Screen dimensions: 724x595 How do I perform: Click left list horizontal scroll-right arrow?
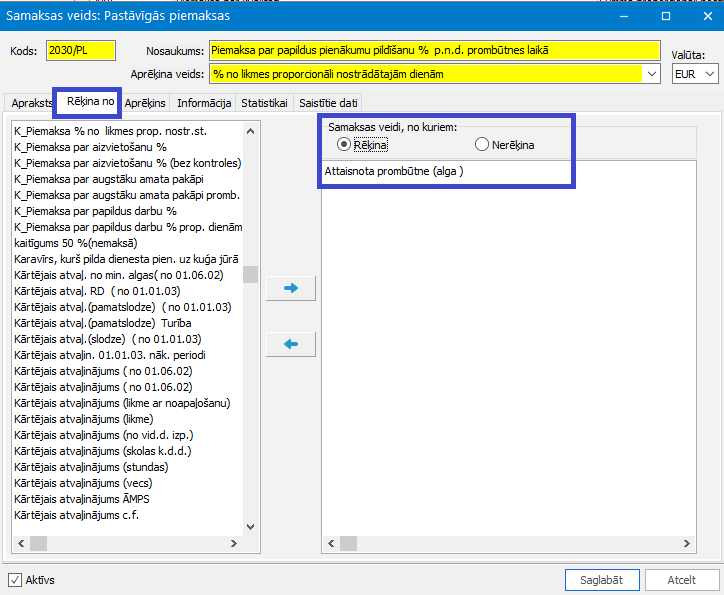(234, 544)
